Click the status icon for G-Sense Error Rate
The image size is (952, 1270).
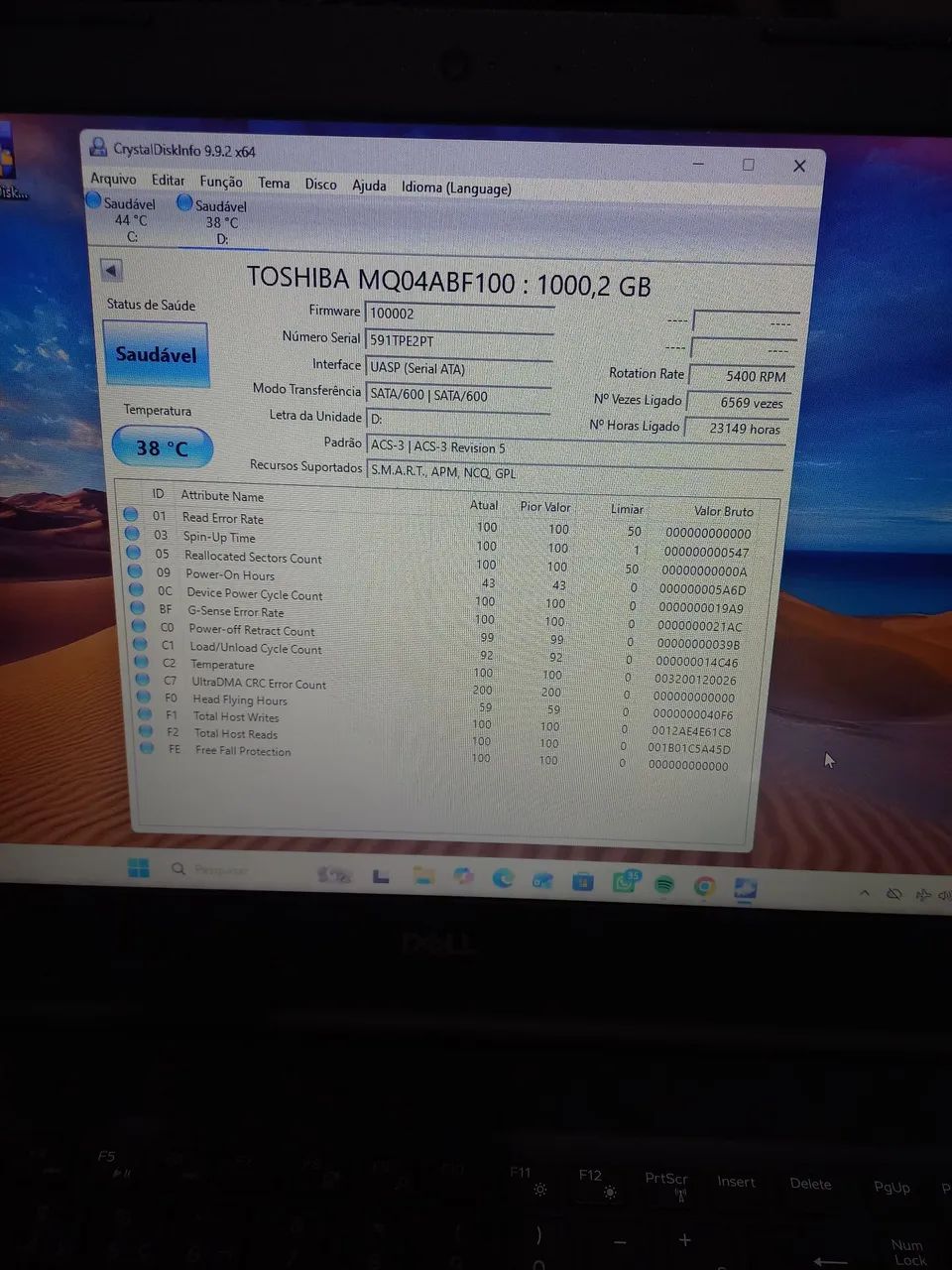pos(138,608)
